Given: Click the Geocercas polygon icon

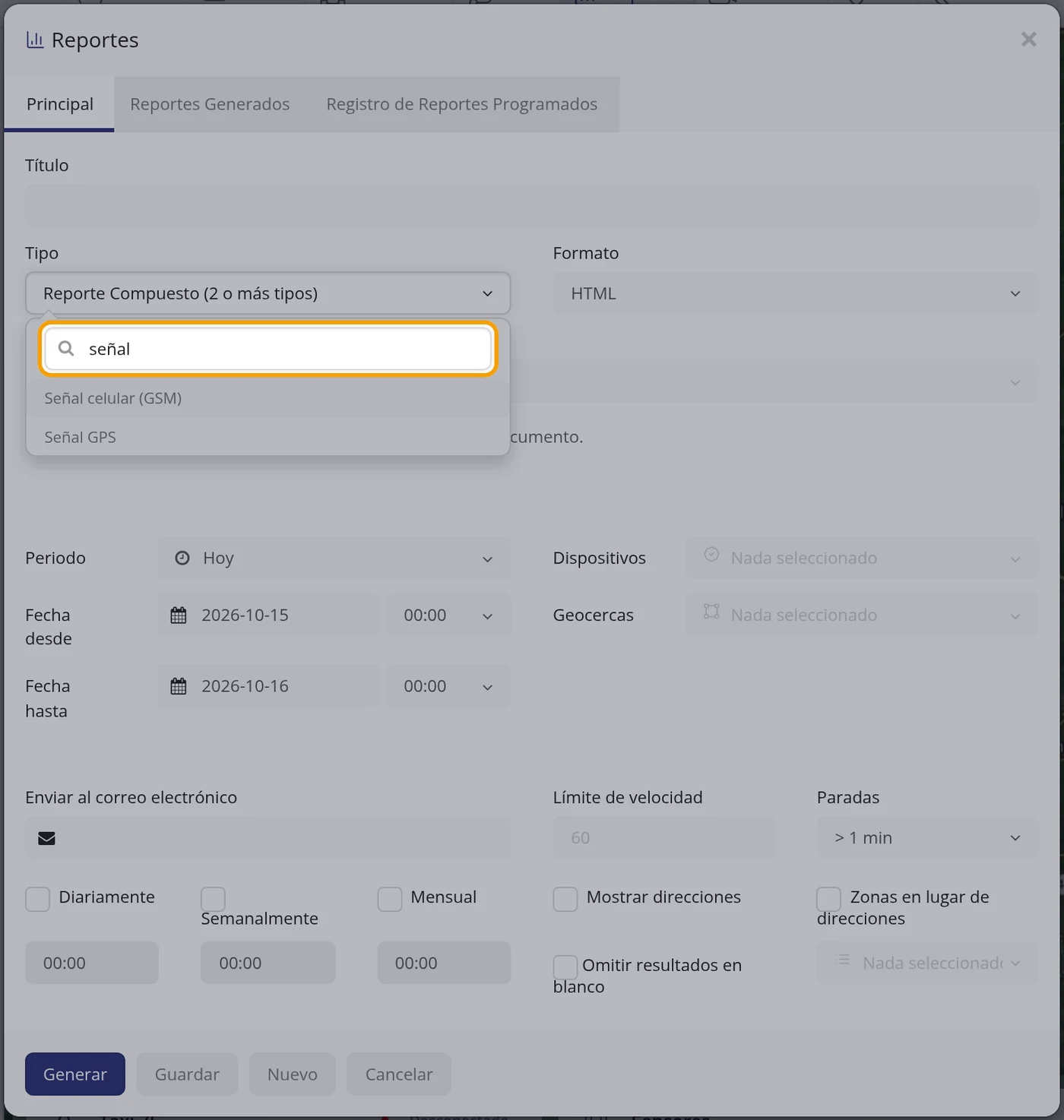Looking at the screenshot, I should [711, 611].
